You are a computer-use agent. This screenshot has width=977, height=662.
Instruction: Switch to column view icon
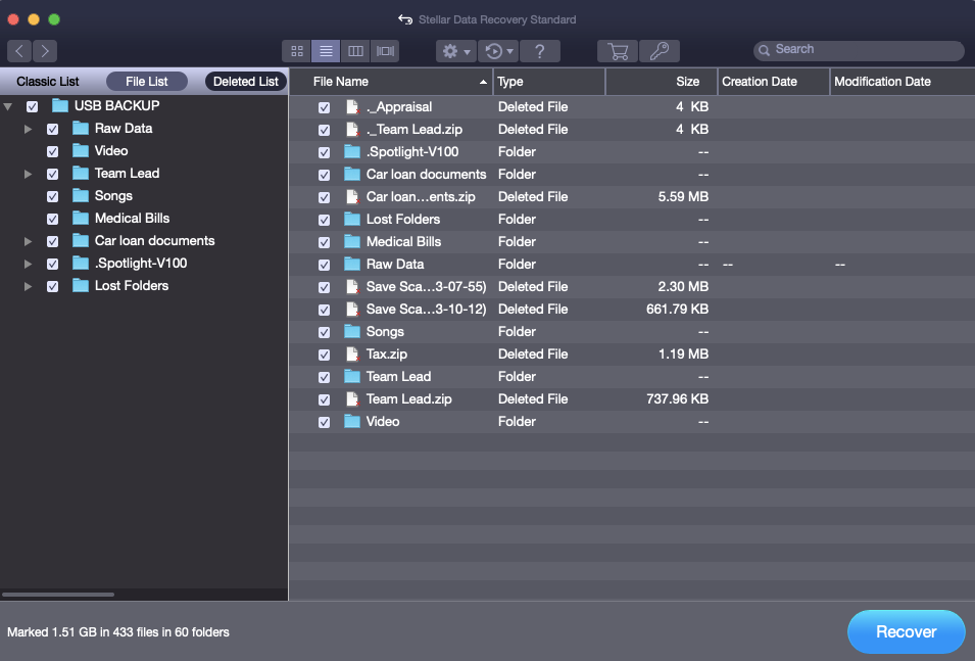point(356,50)
